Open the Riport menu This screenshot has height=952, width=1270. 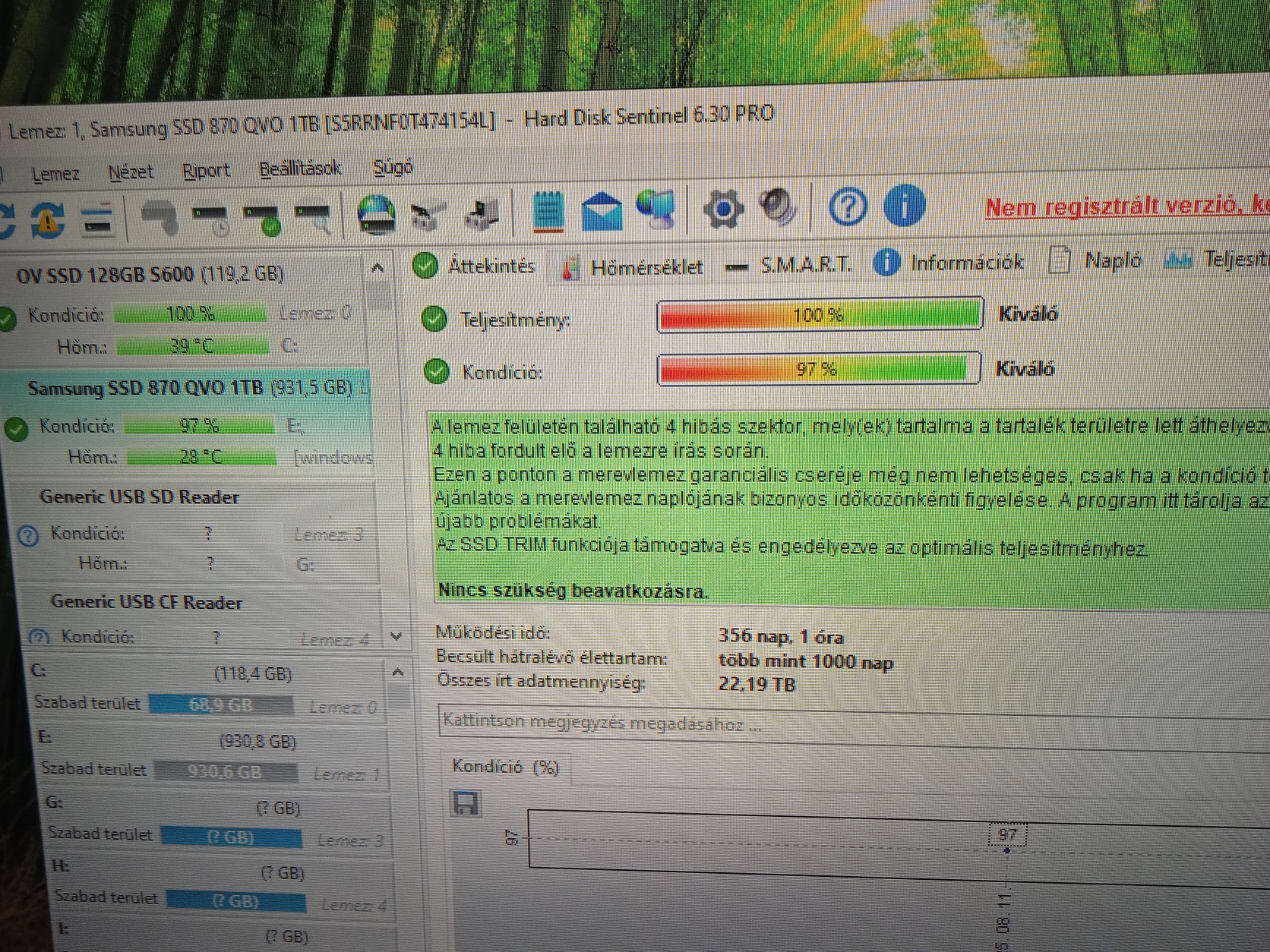point(206,170)
